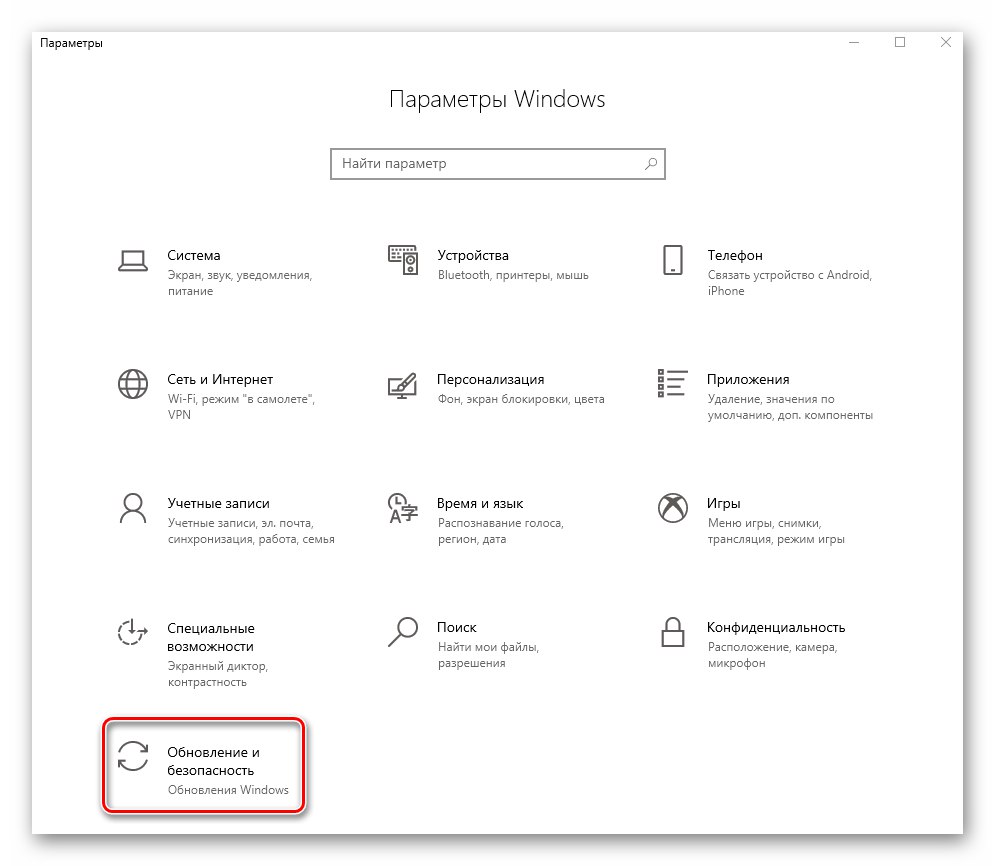The image size is (995, 866).
Task: Open Специальные возможности heading
Action: pyautogui.click(x=211, y=637)
